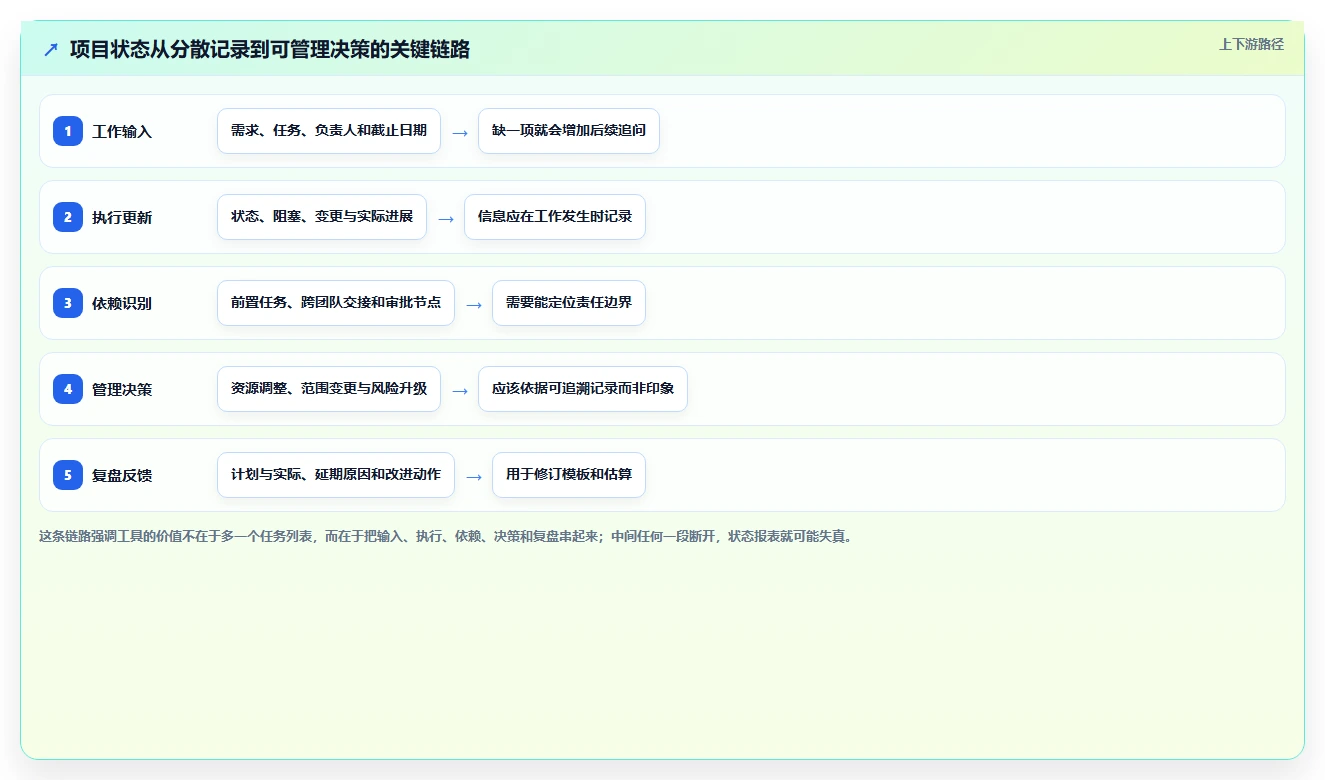Image resolution: width=1325 pixels, height=780 pixels.
Task: Click the 复盘反馈 step label
Action: (122, 475)
